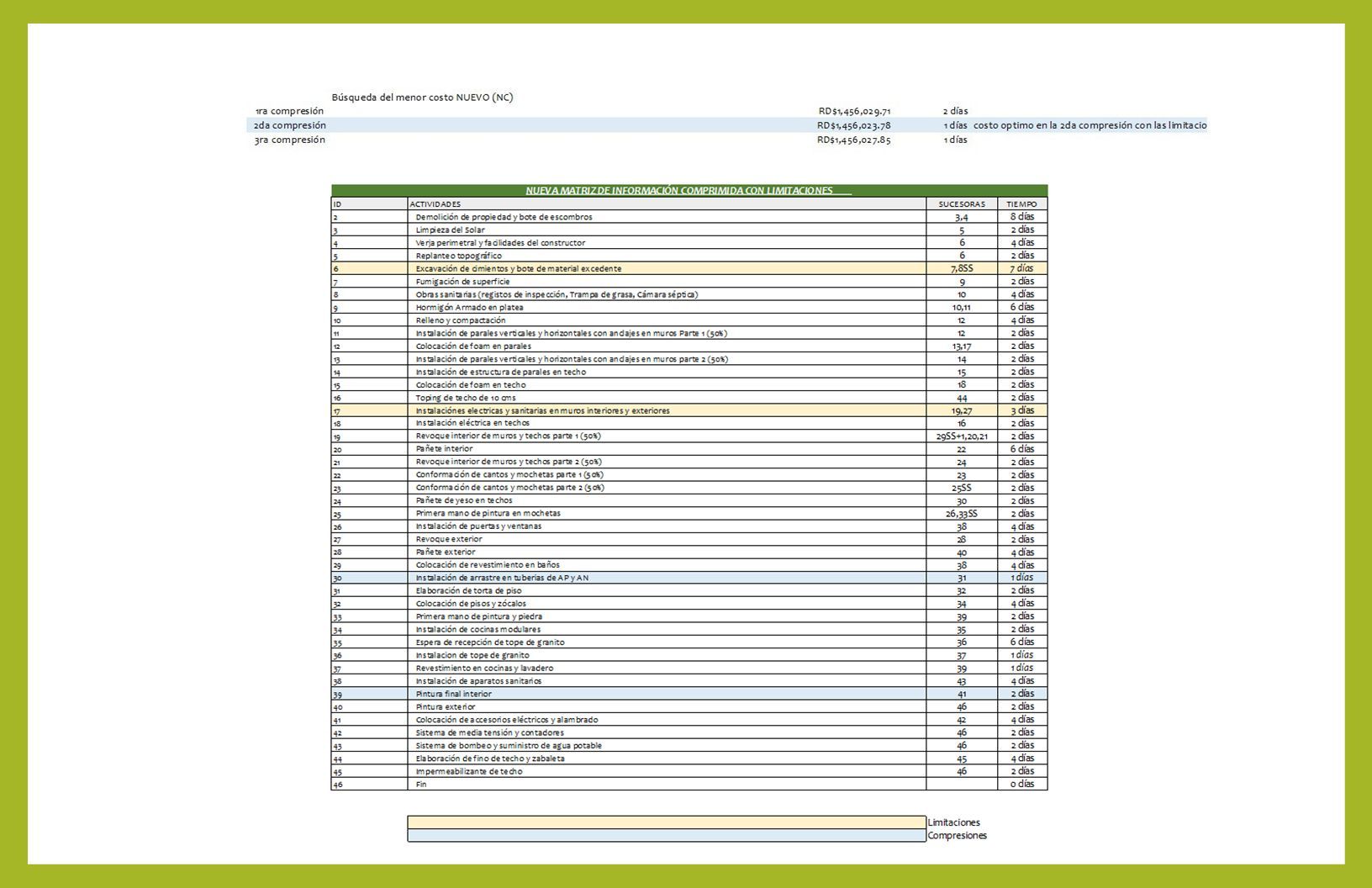Select the "Pintura final interior" activity

(454, 695)
